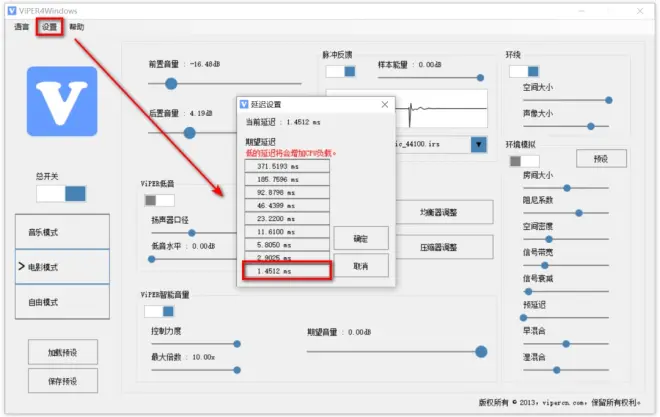Click the 声像大小 slider handle
Viewport: 660px width, 417px height.
click(591, 126)
